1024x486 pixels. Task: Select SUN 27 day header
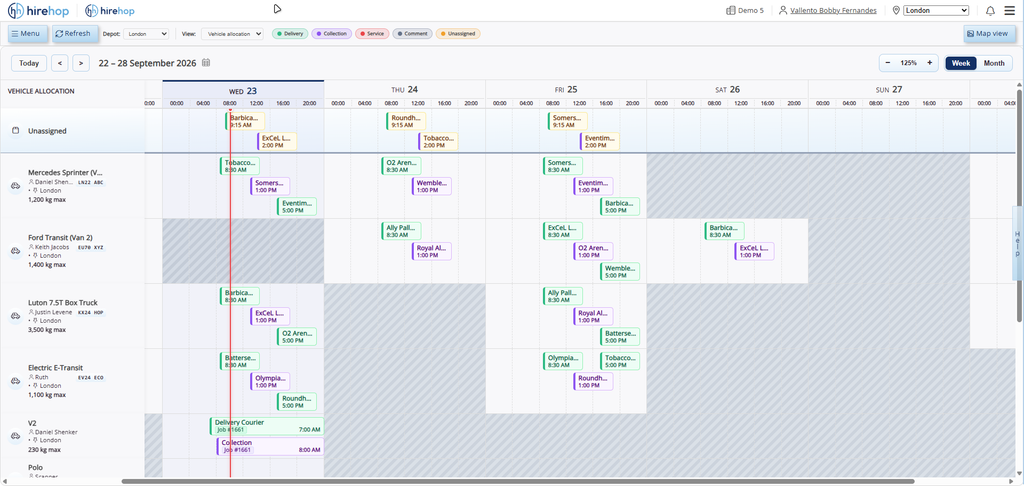[889, 90]
